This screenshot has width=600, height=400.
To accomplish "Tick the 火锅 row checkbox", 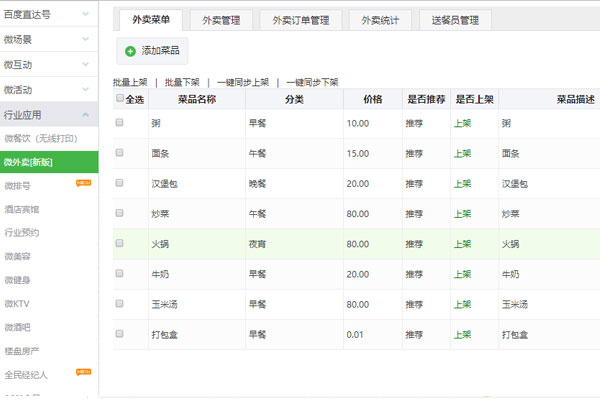I will (119, 243).
